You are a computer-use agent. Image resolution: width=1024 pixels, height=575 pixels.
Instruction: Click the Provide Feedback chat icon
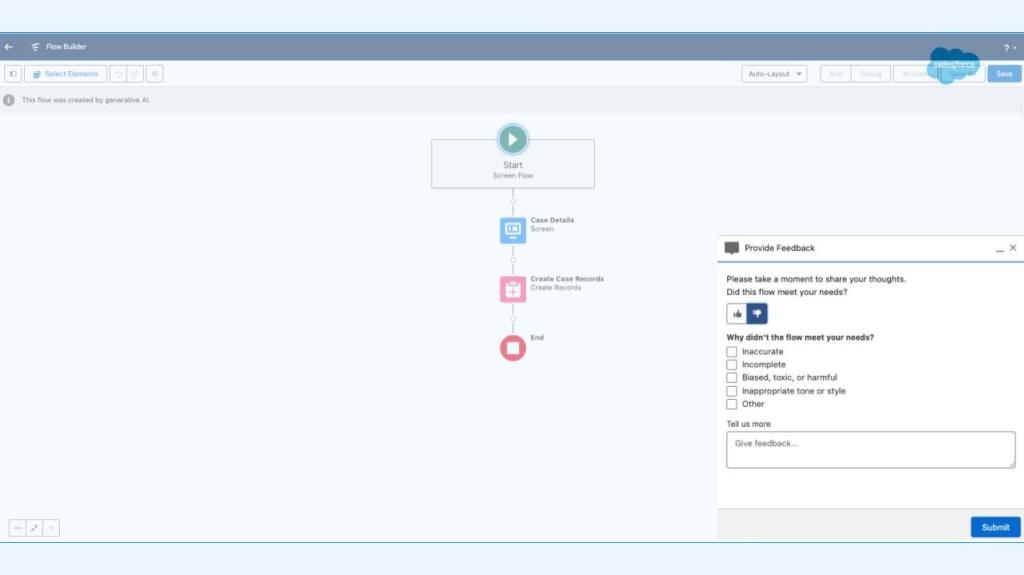click(x=731, y=248)
